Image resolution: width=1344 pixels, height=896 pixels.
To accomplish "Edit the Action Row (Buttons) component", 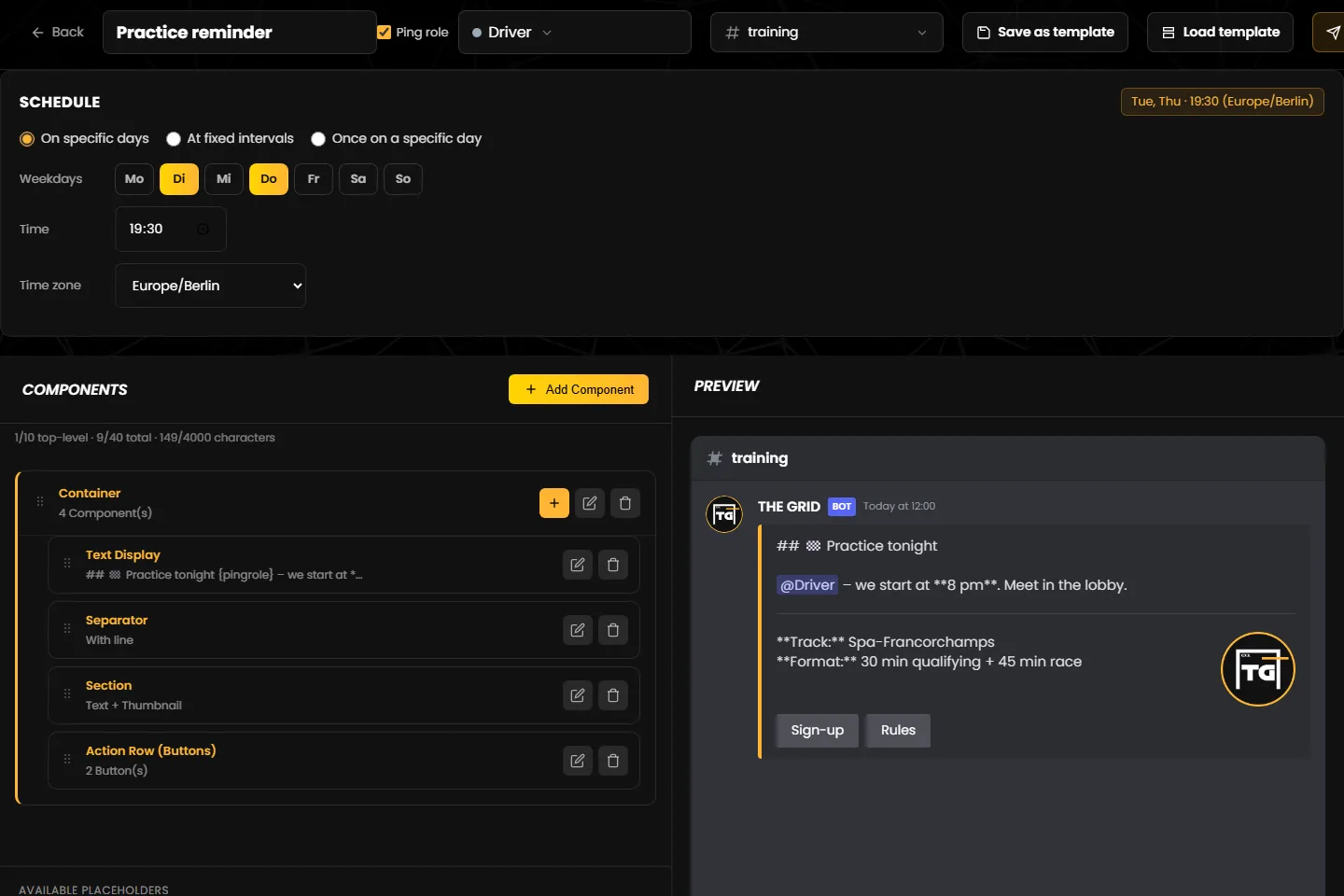I will pyautogui.click(x=578, y=761).
